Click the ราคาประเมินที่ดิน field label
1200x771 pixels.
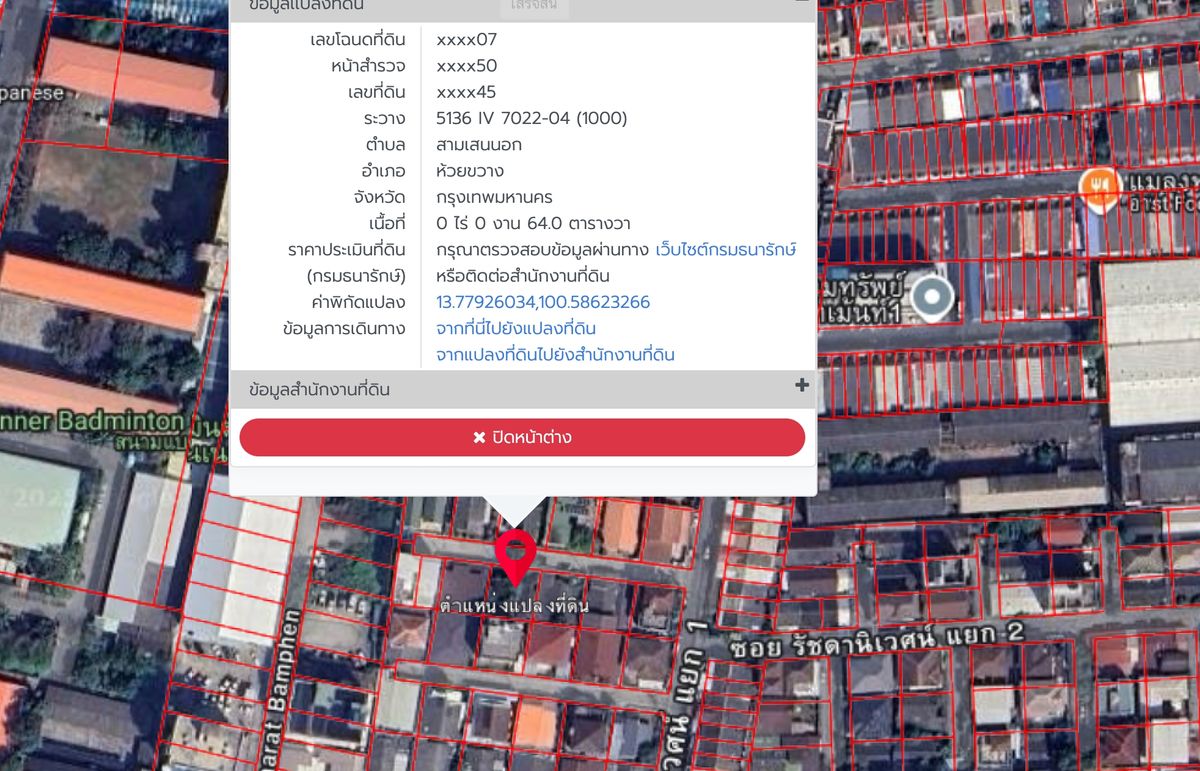point(346,250)
